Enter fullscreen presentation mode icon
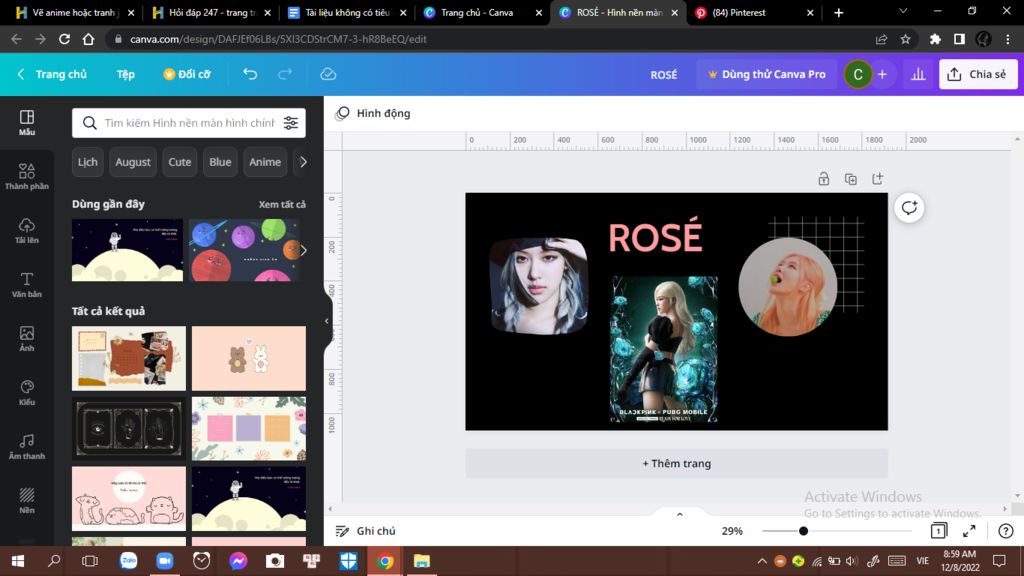 point(969,531)
